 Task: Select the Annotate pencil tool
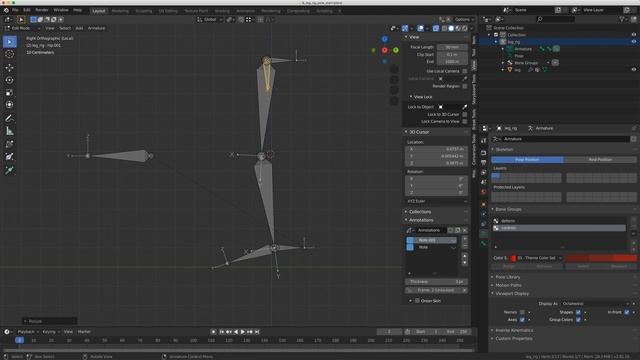tap(9, 118)
